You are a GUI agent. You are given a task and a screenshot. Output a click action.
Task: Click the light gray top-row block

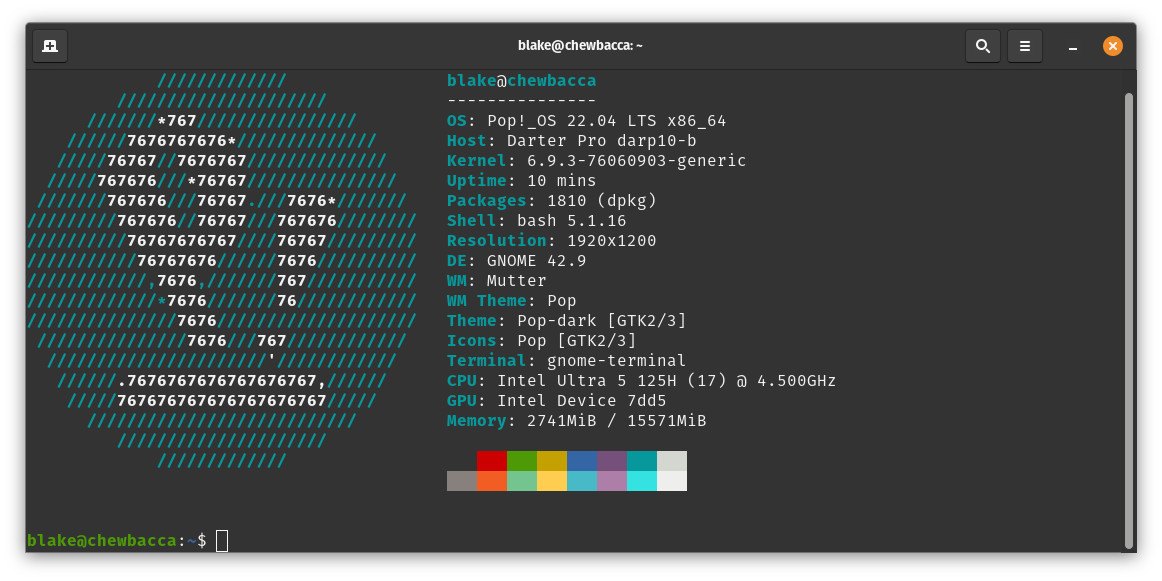tap(672, 461)
